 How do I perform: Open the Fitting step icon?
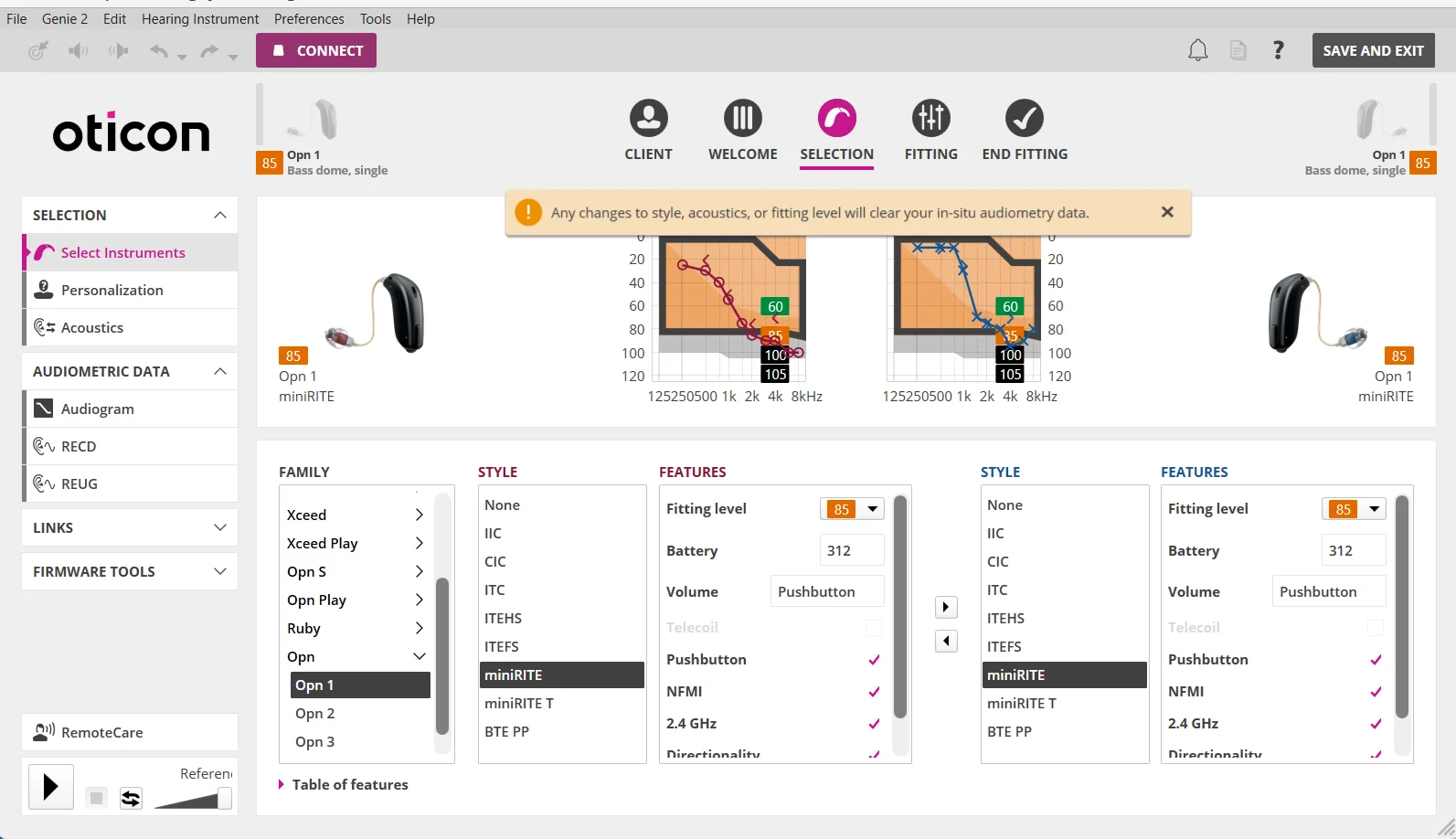pyautogui.click(x=930, y=118)
